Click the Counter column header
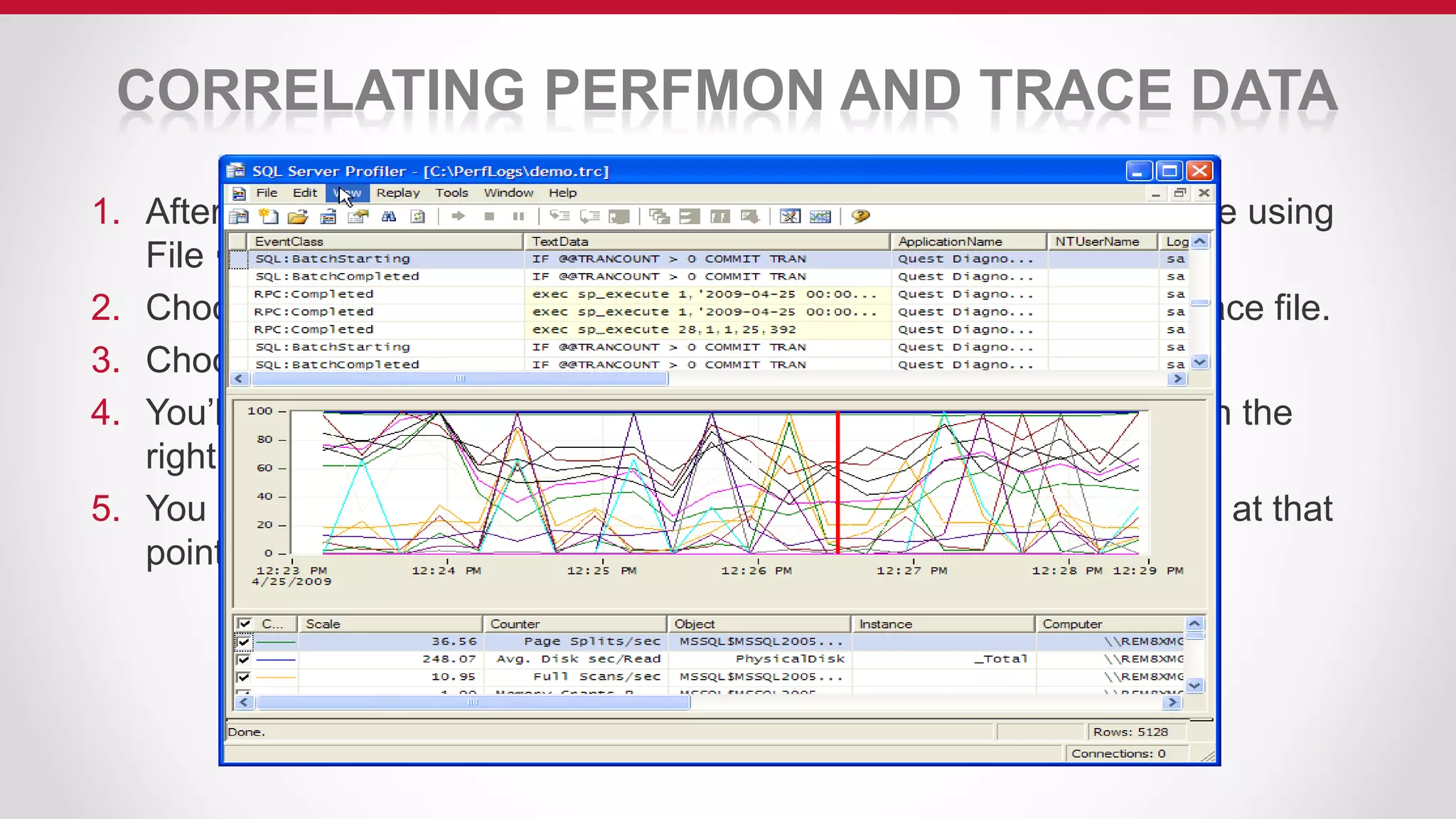 coord(574,624)
